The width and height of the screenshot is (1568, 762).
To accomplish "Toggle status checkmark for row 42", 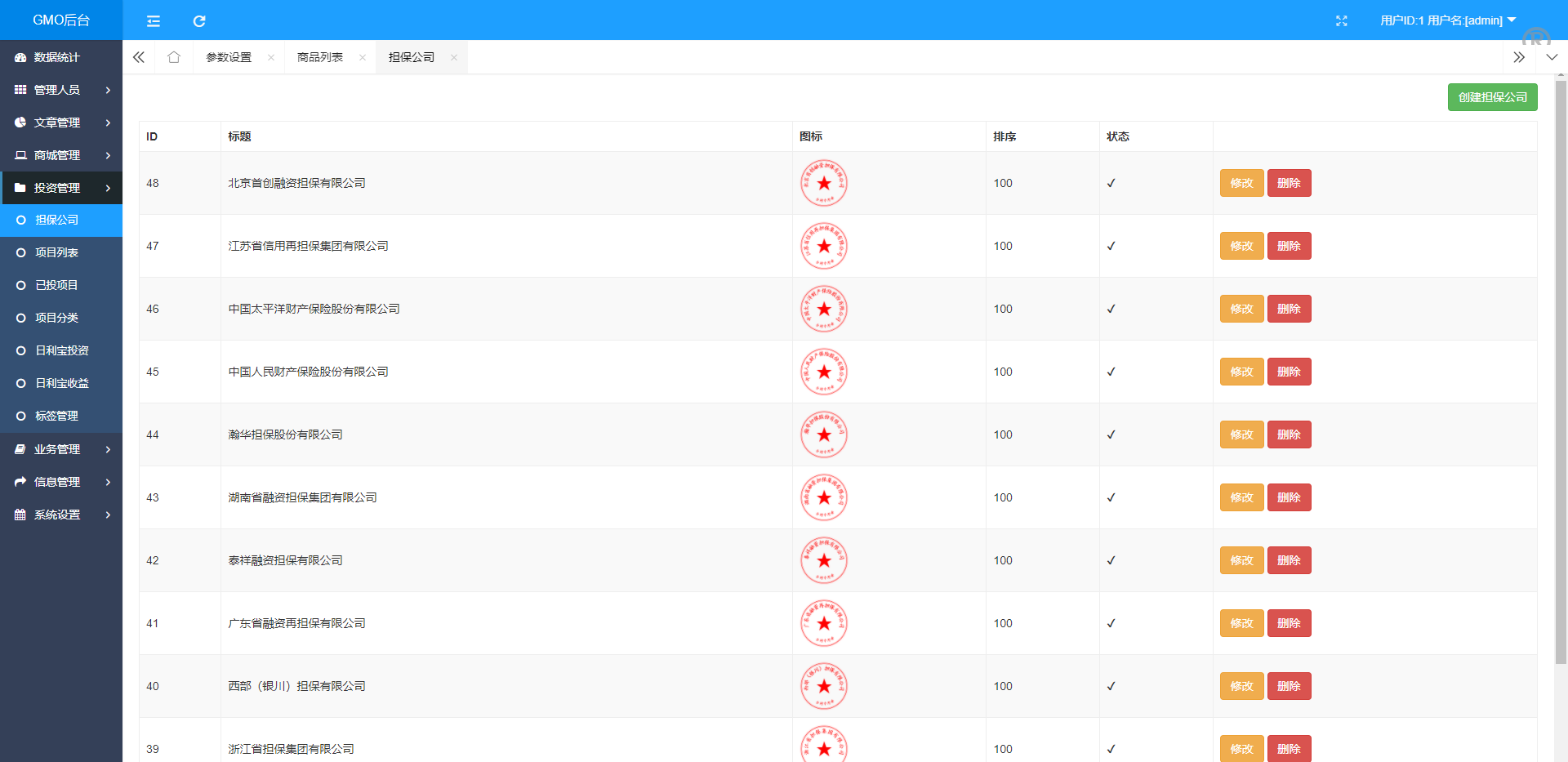I will pyautogui.click(x=1111, y=560).
